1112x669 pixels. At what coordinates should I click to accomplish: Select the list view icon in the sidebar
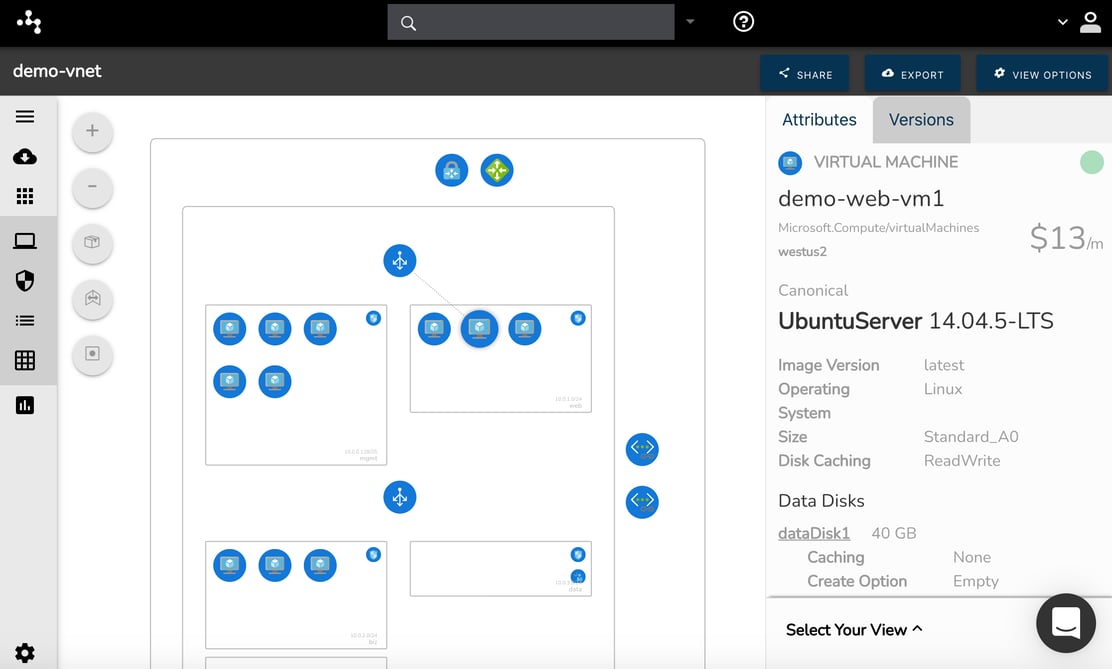point(27,320)
